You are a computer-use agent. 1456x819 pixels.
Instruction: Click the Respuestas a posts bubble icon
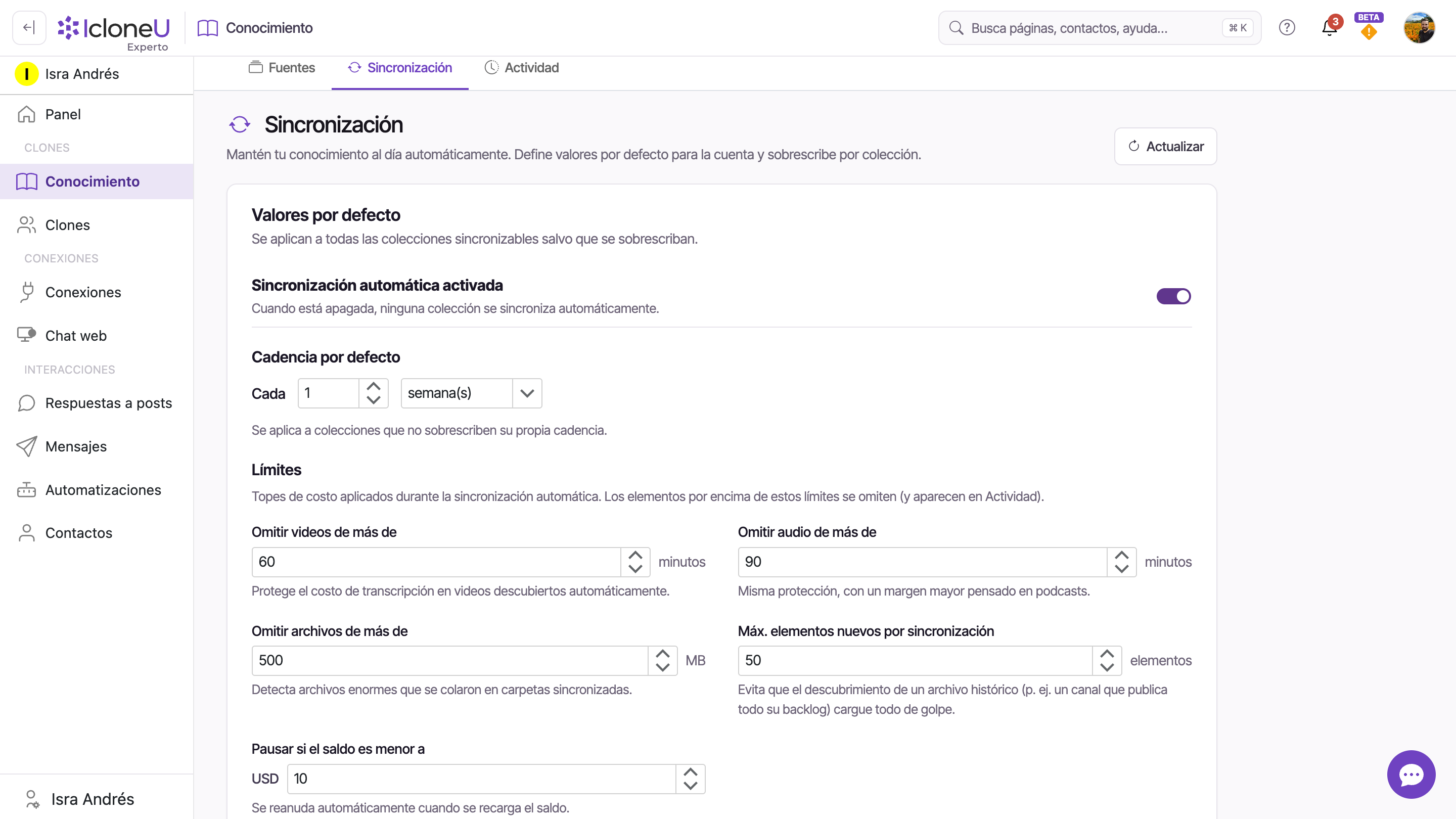pyautogui.click(x=27, y=403)
